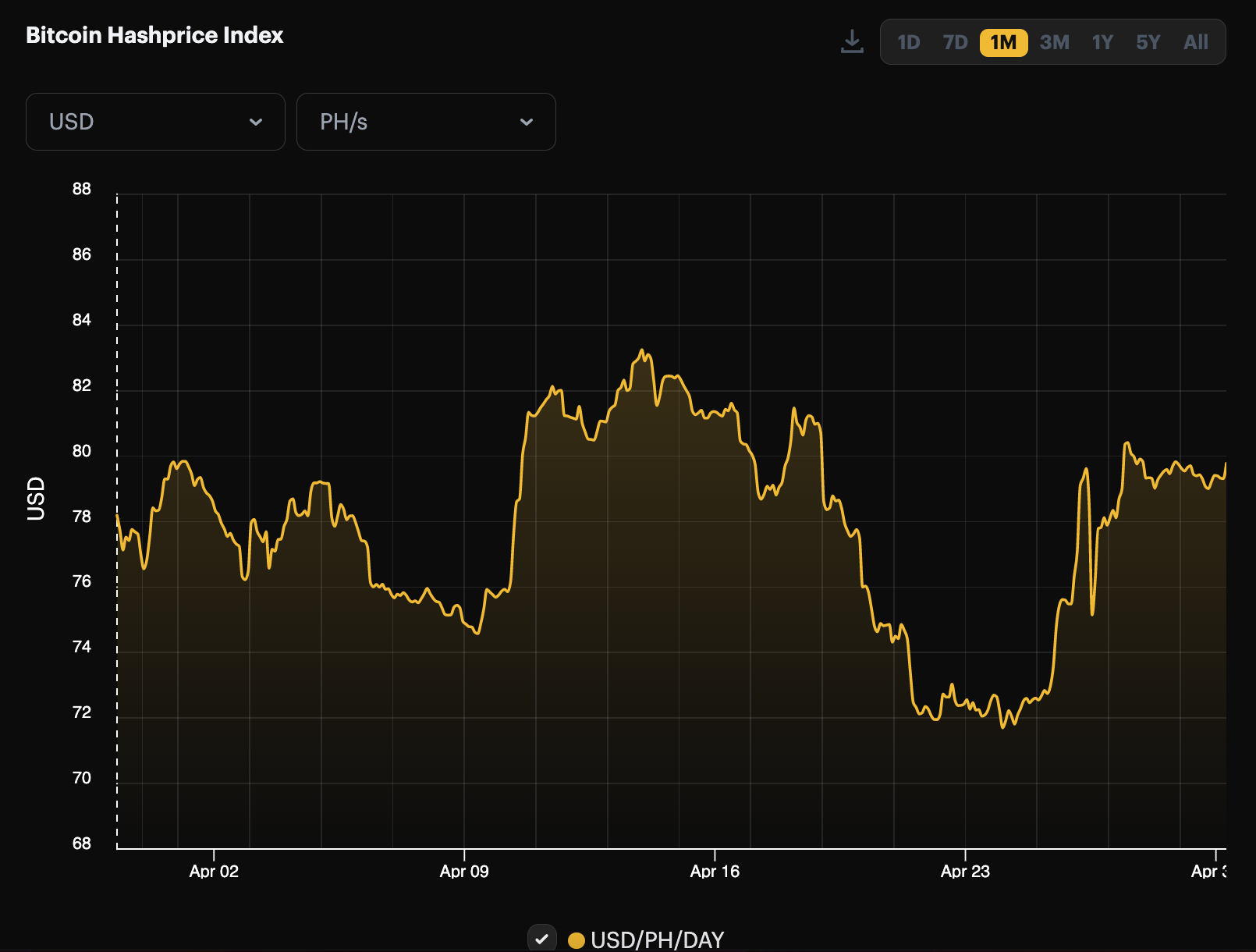Viewport: 1256px width, 952px height.
Task: Select the 1D timeframe
Action: pyautogui.click(x=909, y=43)
